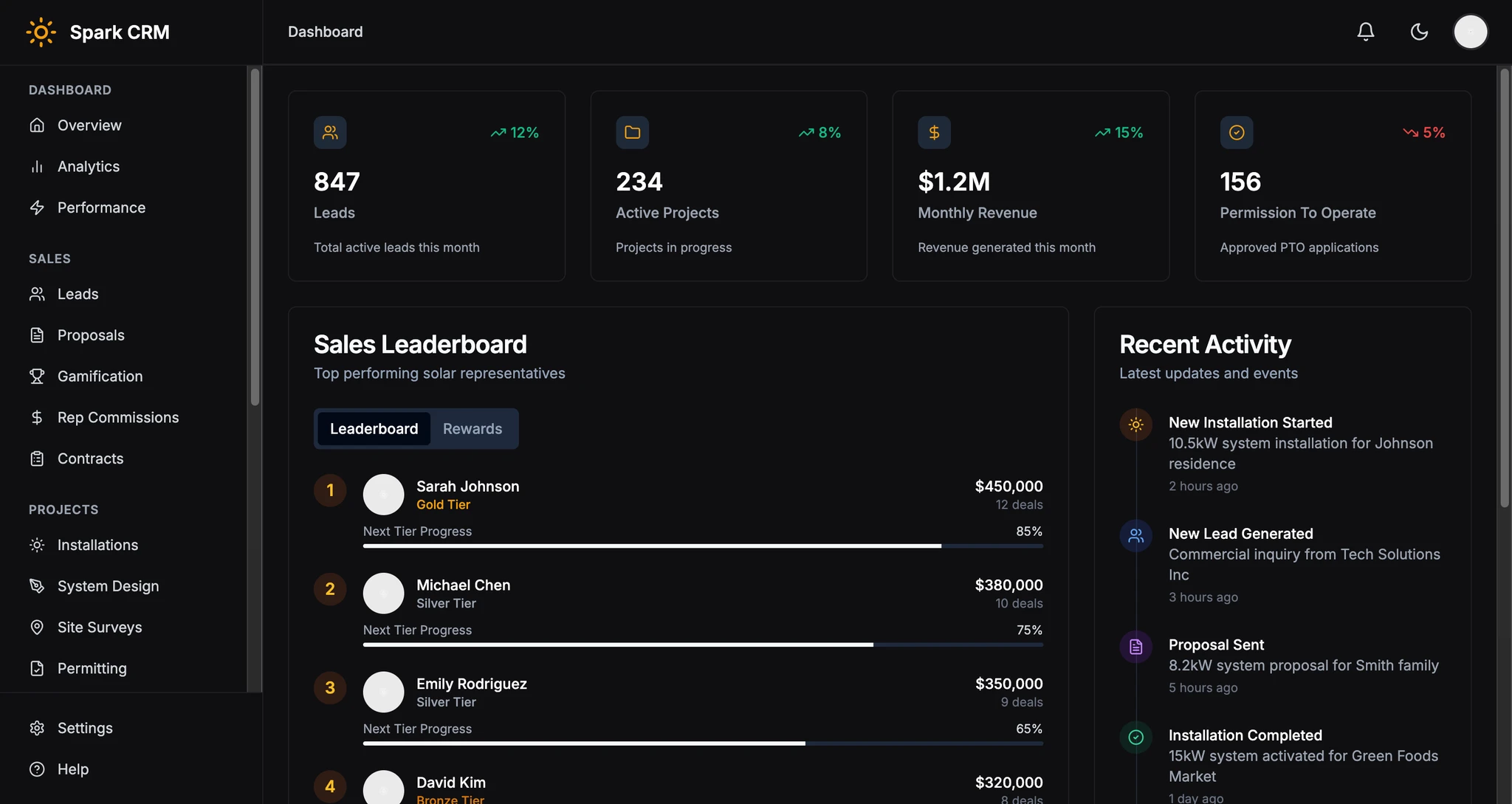Click the Active Projects folder icon
The height and width of the screenshot is (804, 1512).
pyautogui.click(x=632, y=132)
